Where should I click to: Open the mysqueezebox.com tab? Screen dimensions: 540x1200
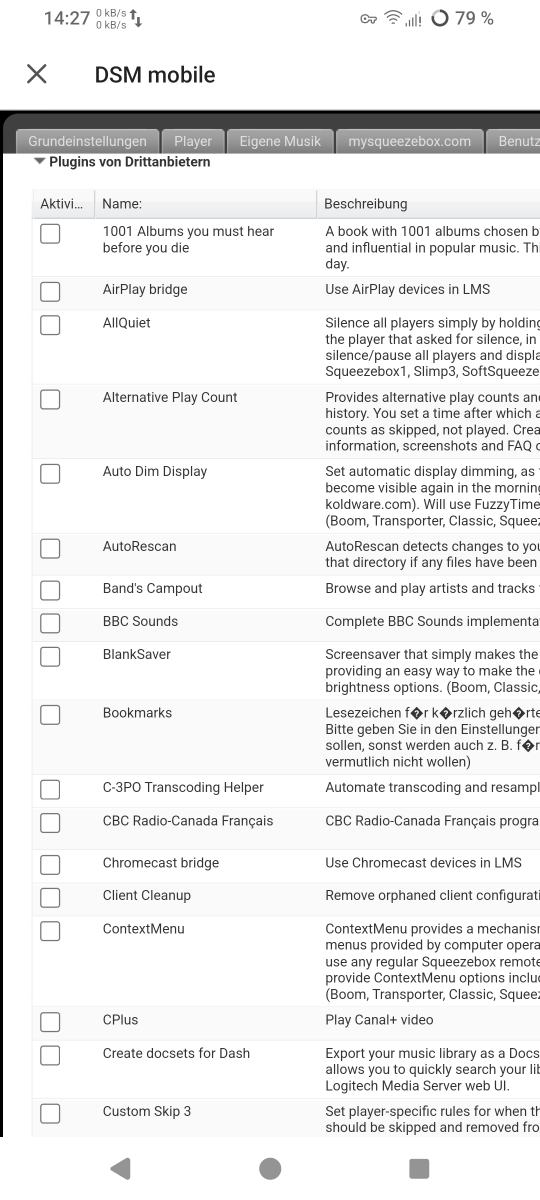point(409,141)
